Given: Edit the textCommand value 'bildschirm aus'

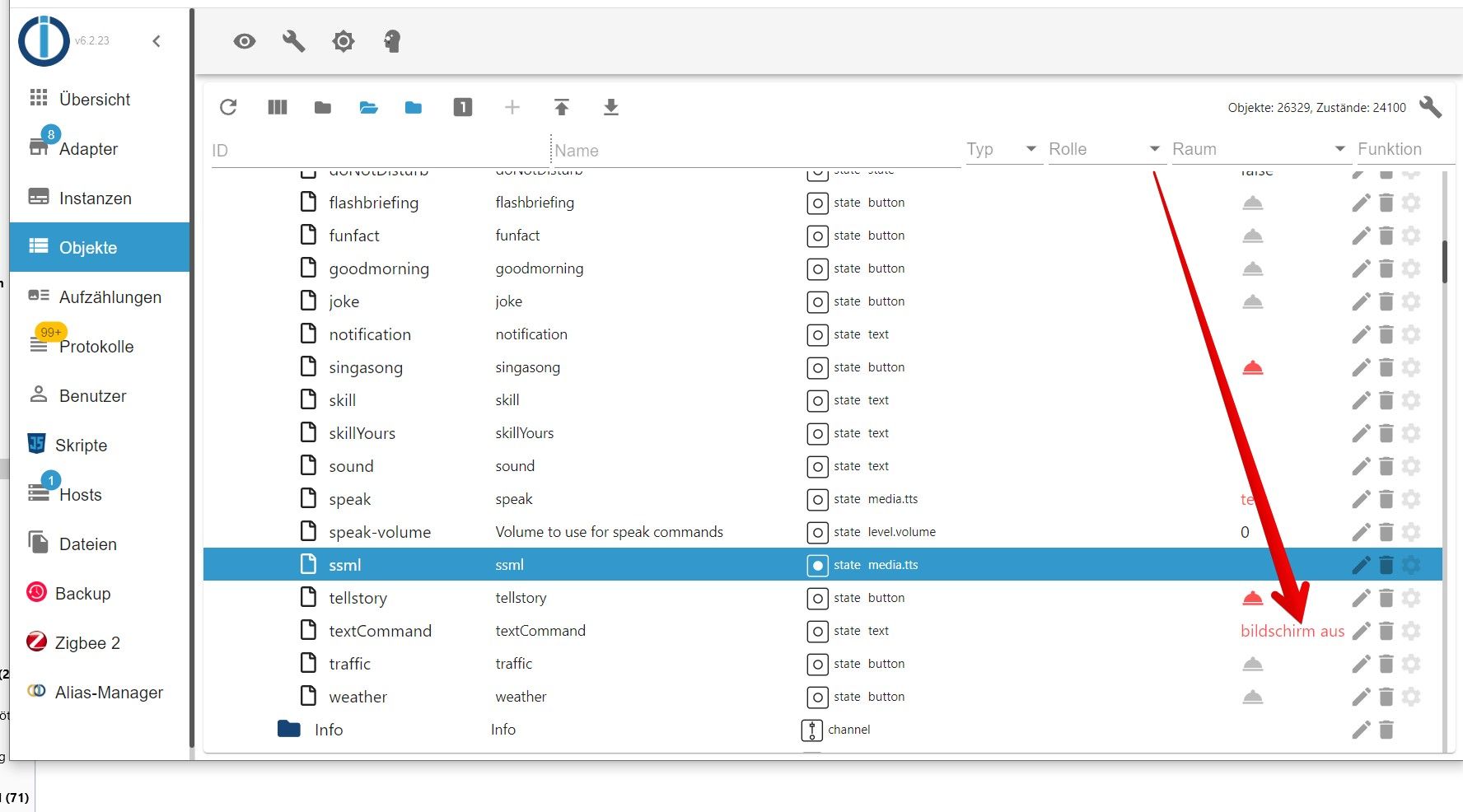Looking at the screenshot, I should pos(1292,631).
